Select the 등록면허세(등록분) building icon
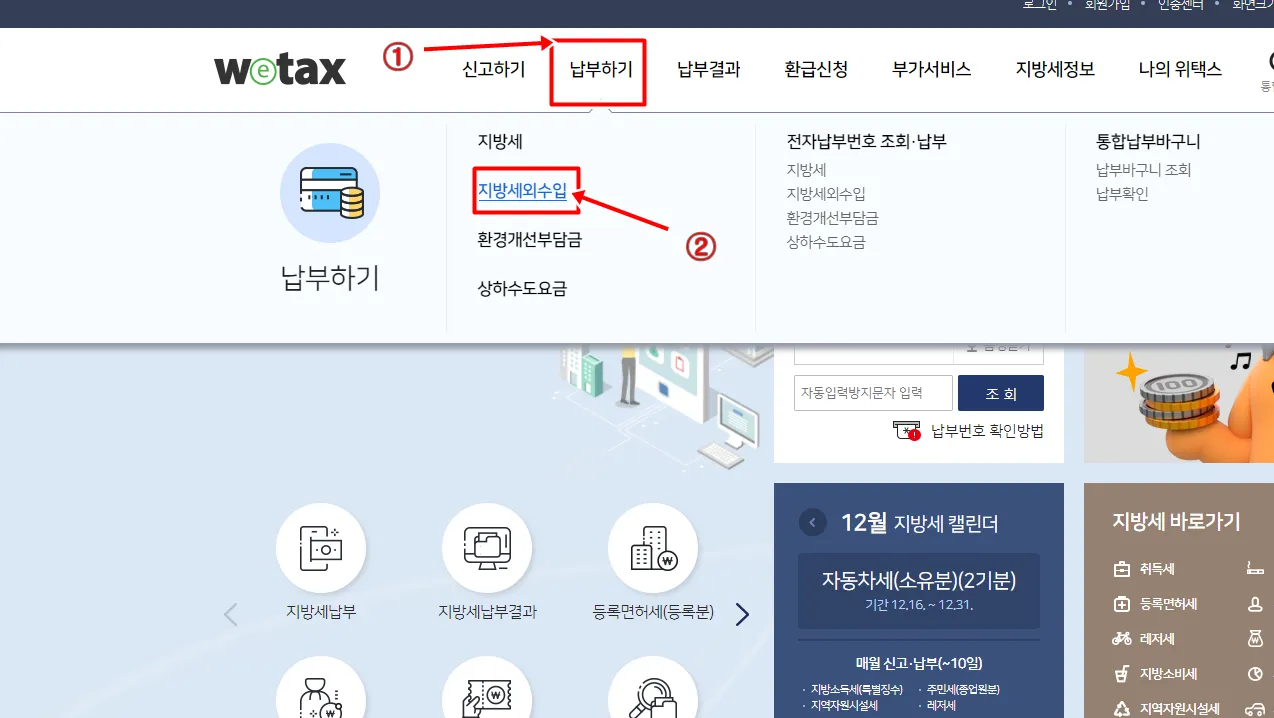This screenshot has height=718, width=1274. (x=652, y=548)
